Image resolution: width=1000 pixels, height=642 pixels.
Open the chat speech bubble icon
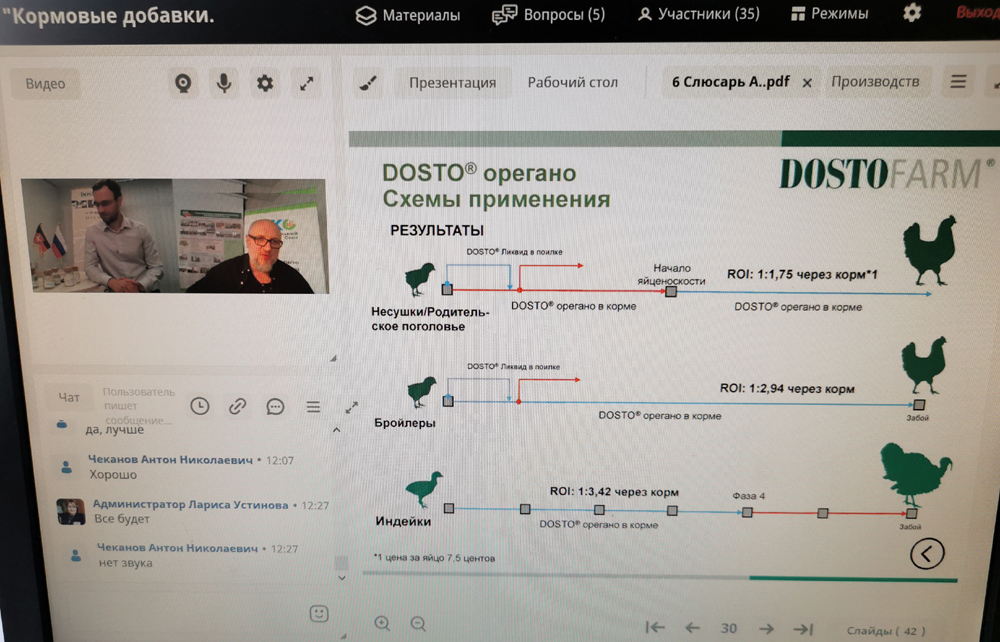[275, 406]
